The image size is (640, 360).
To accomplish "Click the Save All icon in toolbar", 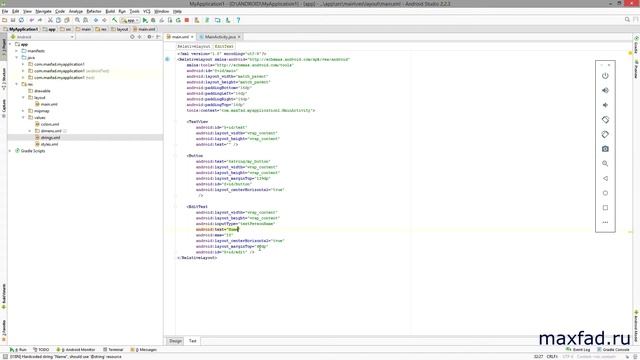I will coord(13,20).
